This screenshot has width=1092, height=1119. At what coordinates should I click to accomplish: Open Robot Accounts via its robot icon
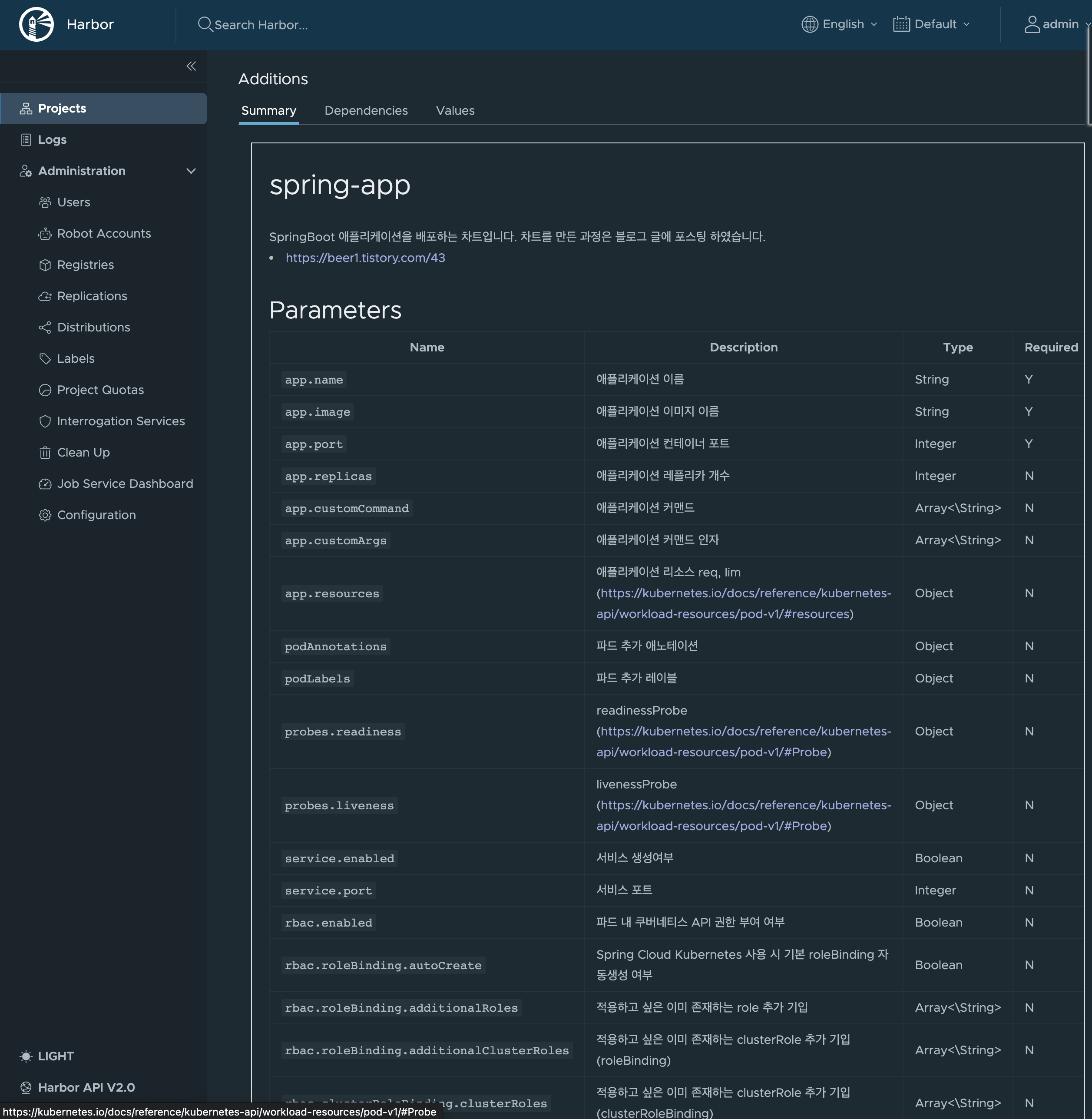(45, 234)
